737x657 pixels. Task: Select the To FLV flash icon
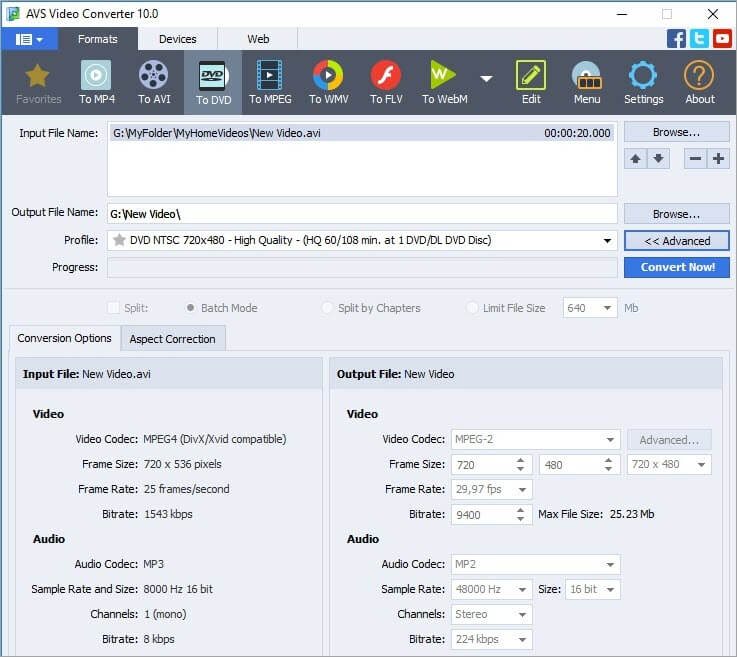pos(386,83)
